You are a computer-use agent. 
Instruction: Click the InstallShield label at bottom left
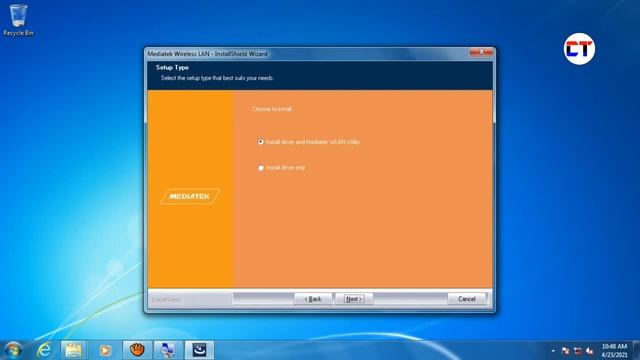(x=166, y=300)
